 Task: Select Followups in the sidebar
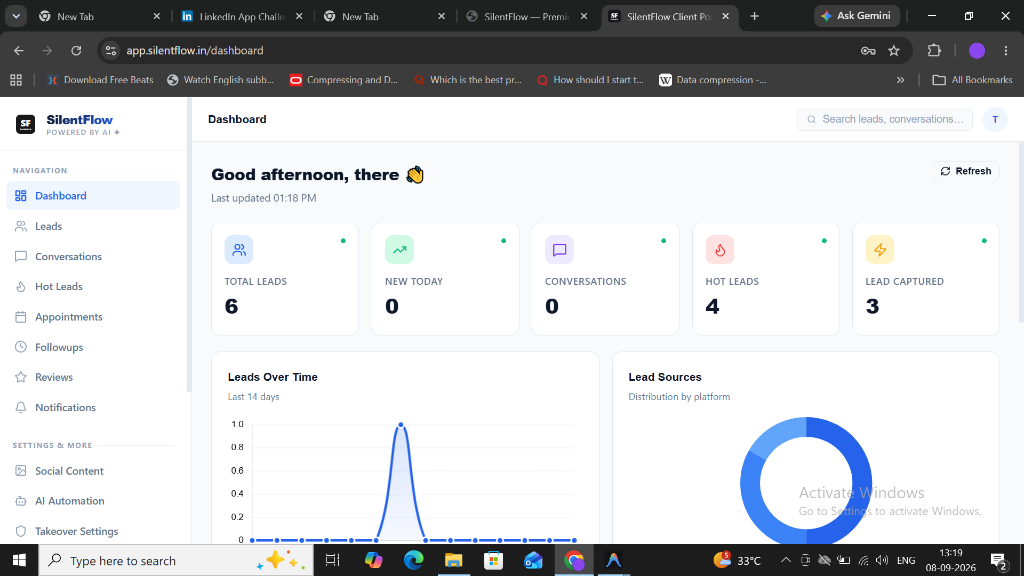click(93, 347)
